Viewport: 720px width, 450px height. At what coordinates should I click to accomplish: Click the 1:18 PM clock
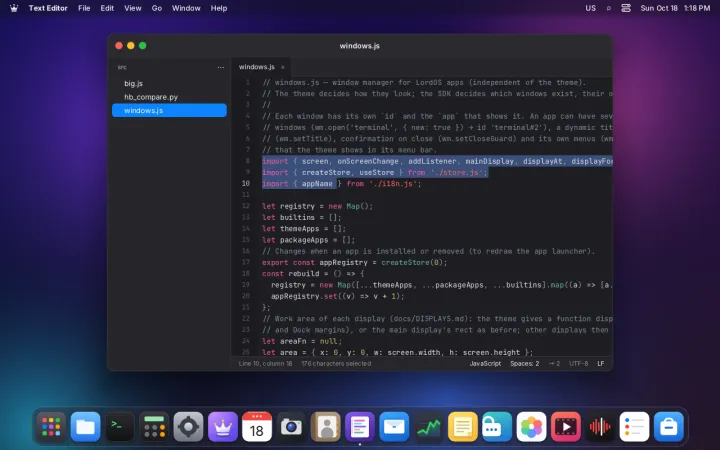[697, 8]
